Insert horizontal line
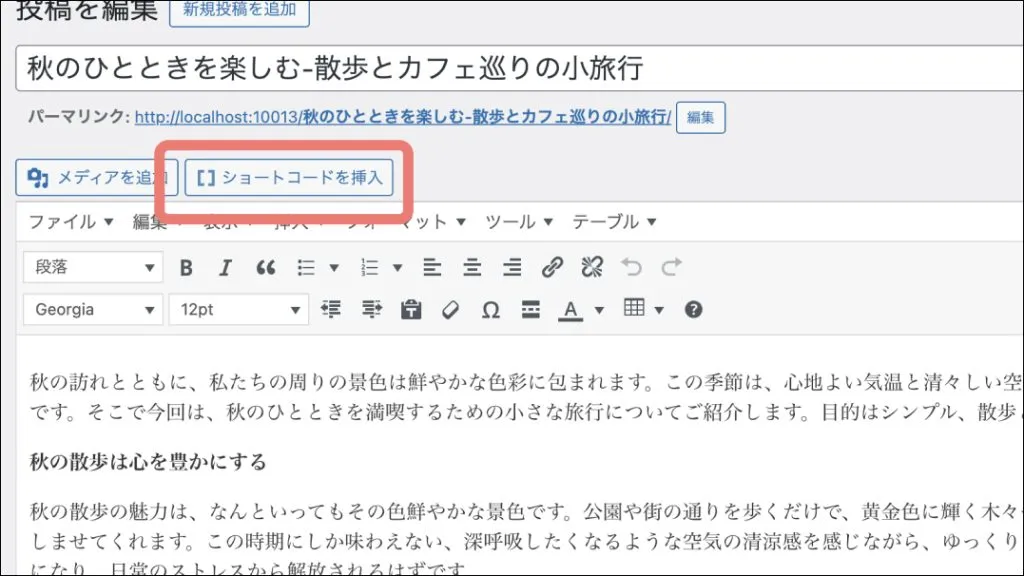 pos(531,310)
